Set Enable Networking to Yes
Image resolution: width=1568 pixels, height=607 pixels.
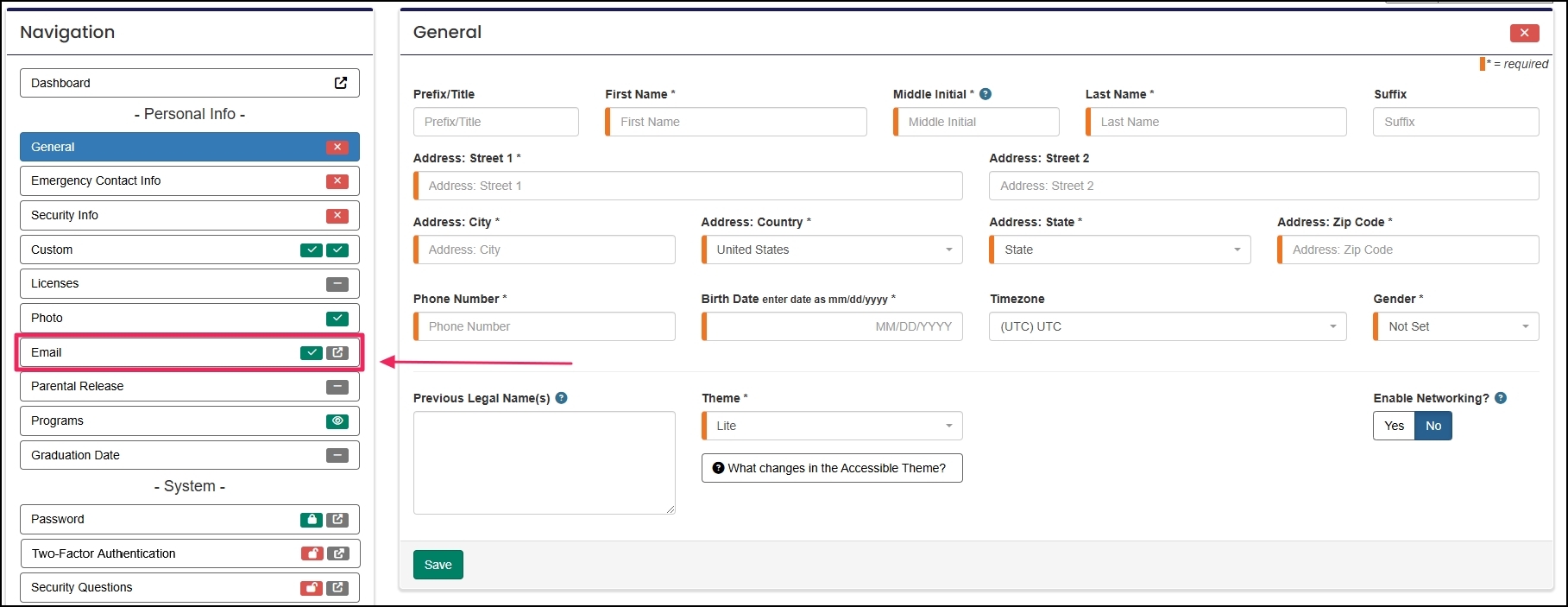[1394, 426]
